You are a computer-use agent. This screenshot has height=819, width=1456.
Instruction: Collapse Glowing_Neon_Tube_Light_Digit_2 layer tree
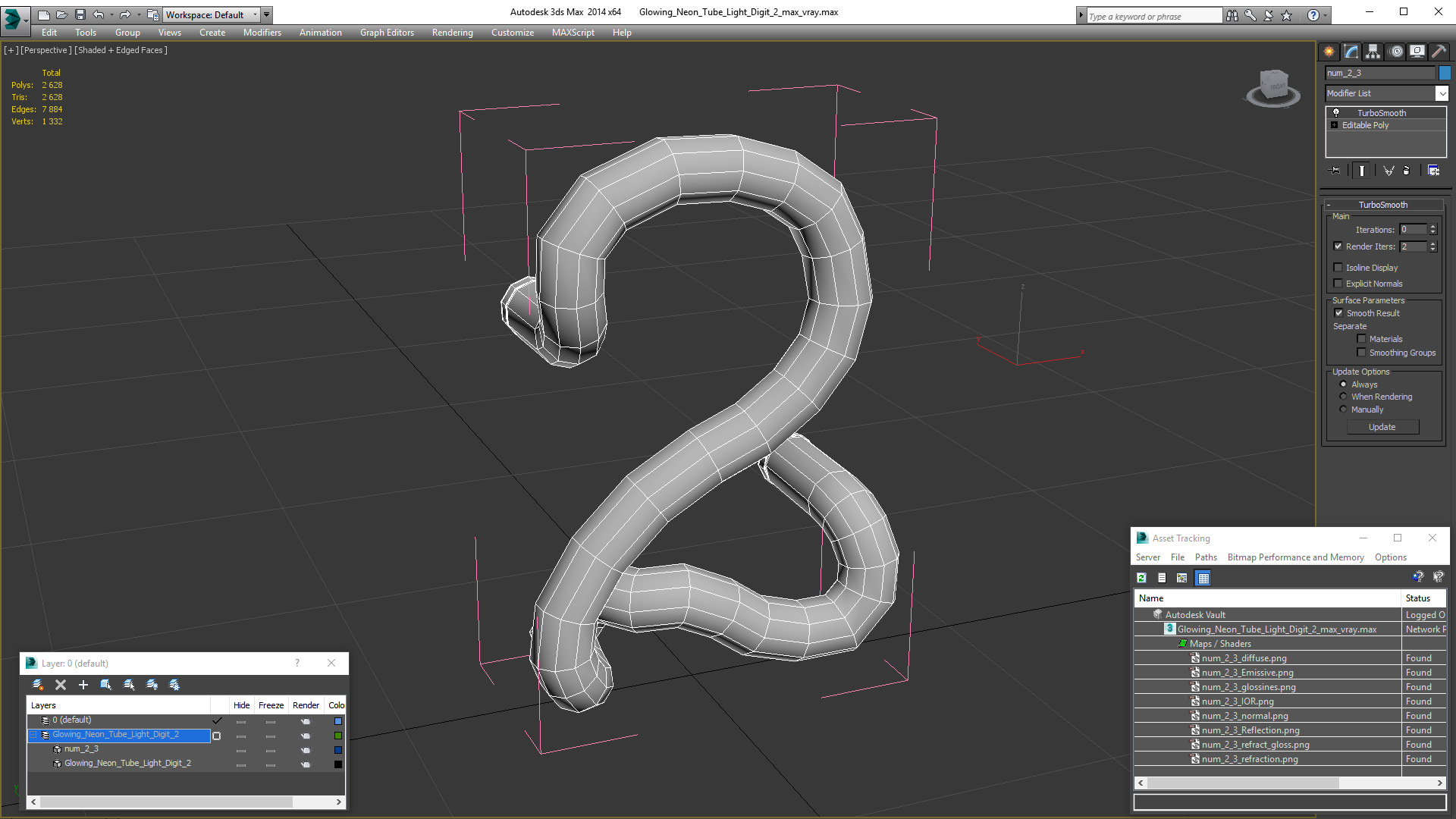tap(33, 735)
